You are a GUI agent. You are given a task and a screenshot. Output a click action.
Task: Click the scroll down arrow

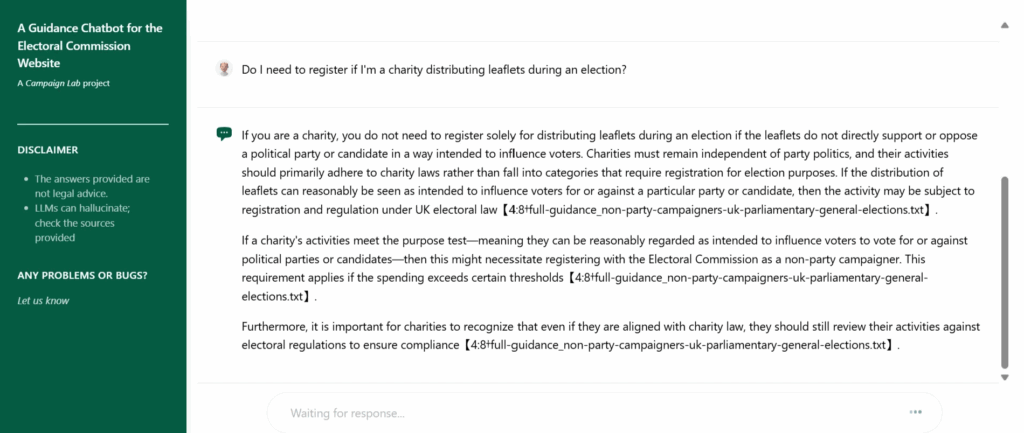[1004, 377]
